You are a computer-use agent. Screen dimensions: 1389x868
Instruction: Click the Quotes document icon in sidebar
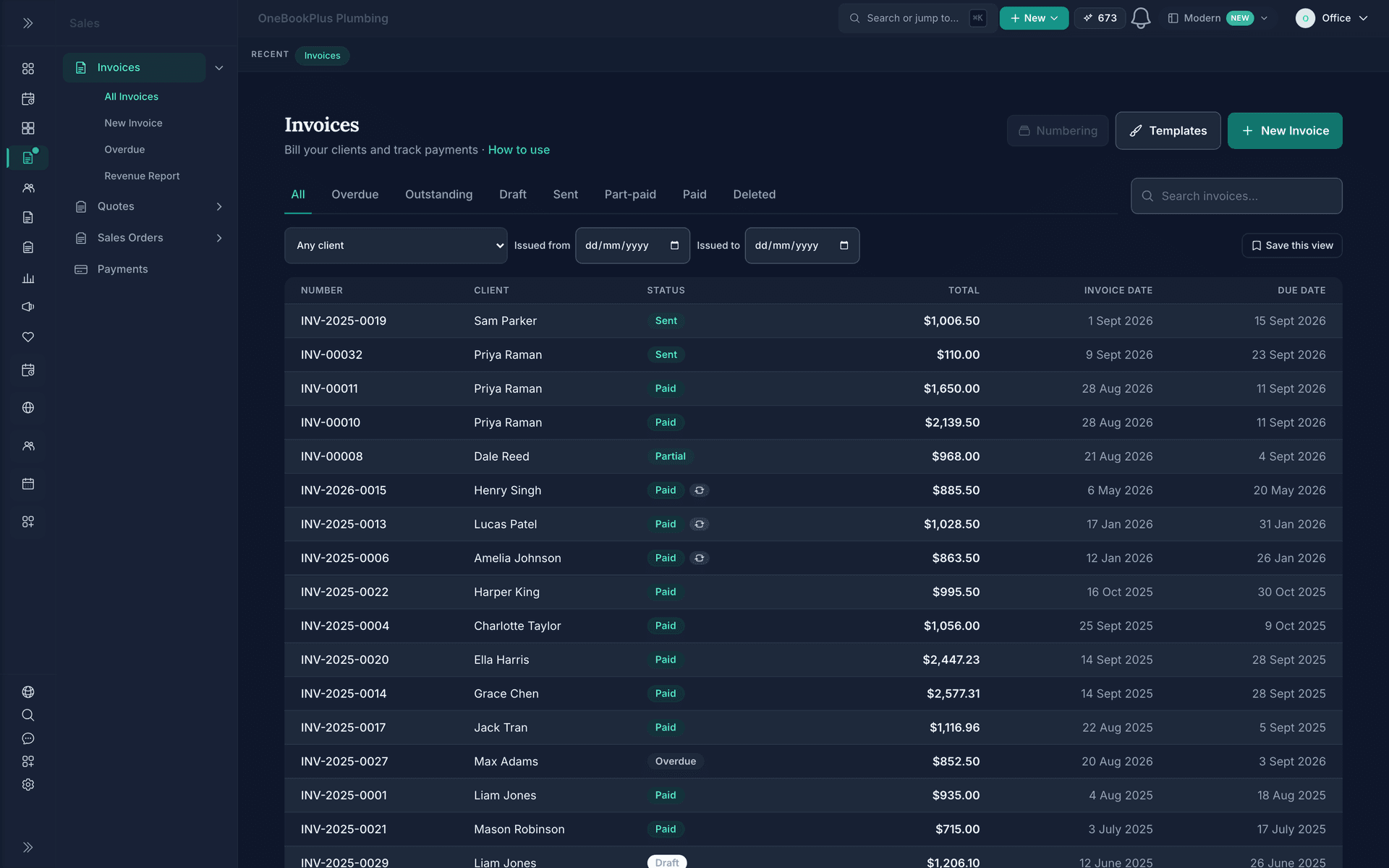81,207
